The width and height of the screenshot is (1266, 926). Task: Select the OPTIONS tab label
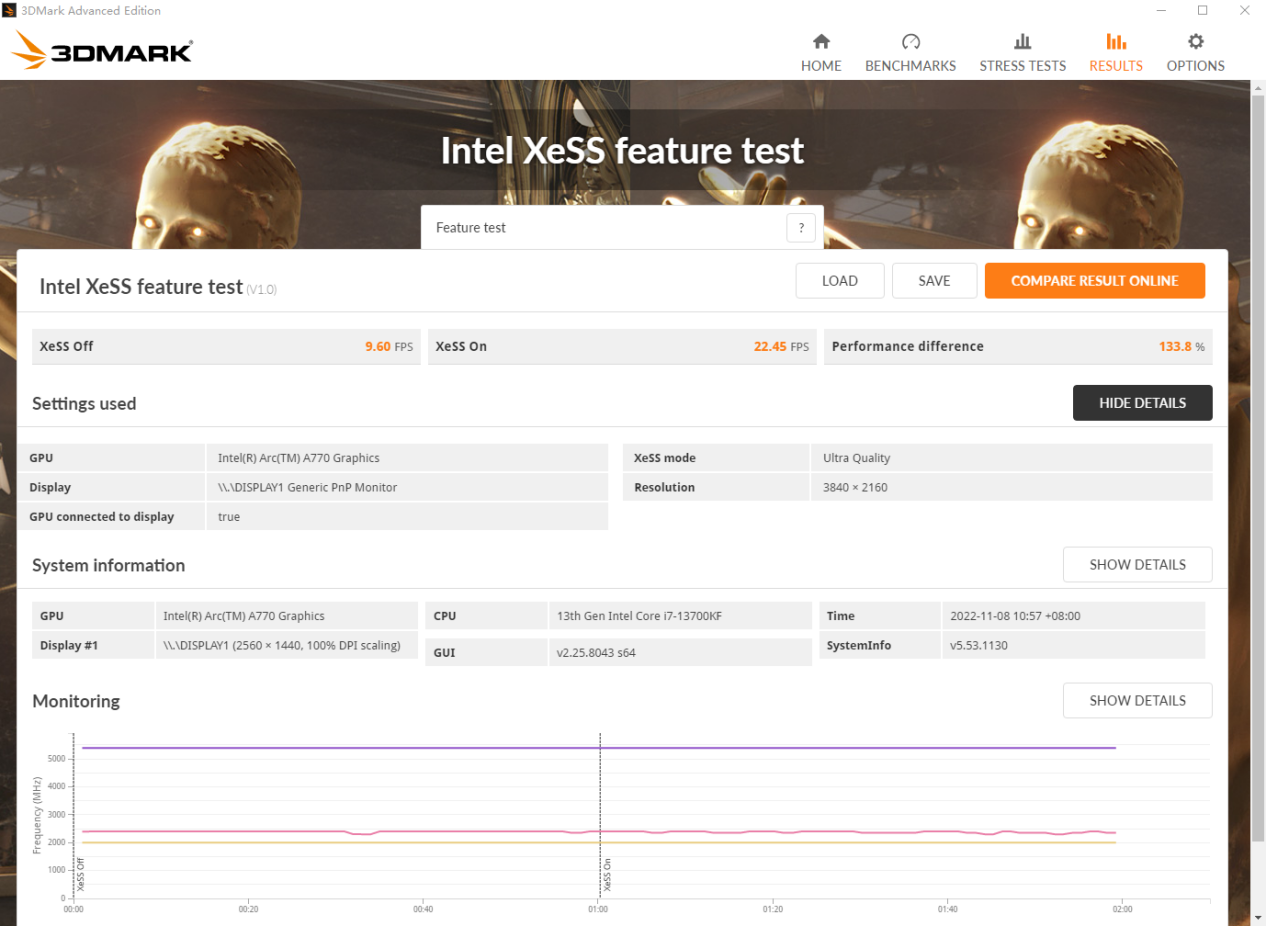click(x=1195, y=66)
